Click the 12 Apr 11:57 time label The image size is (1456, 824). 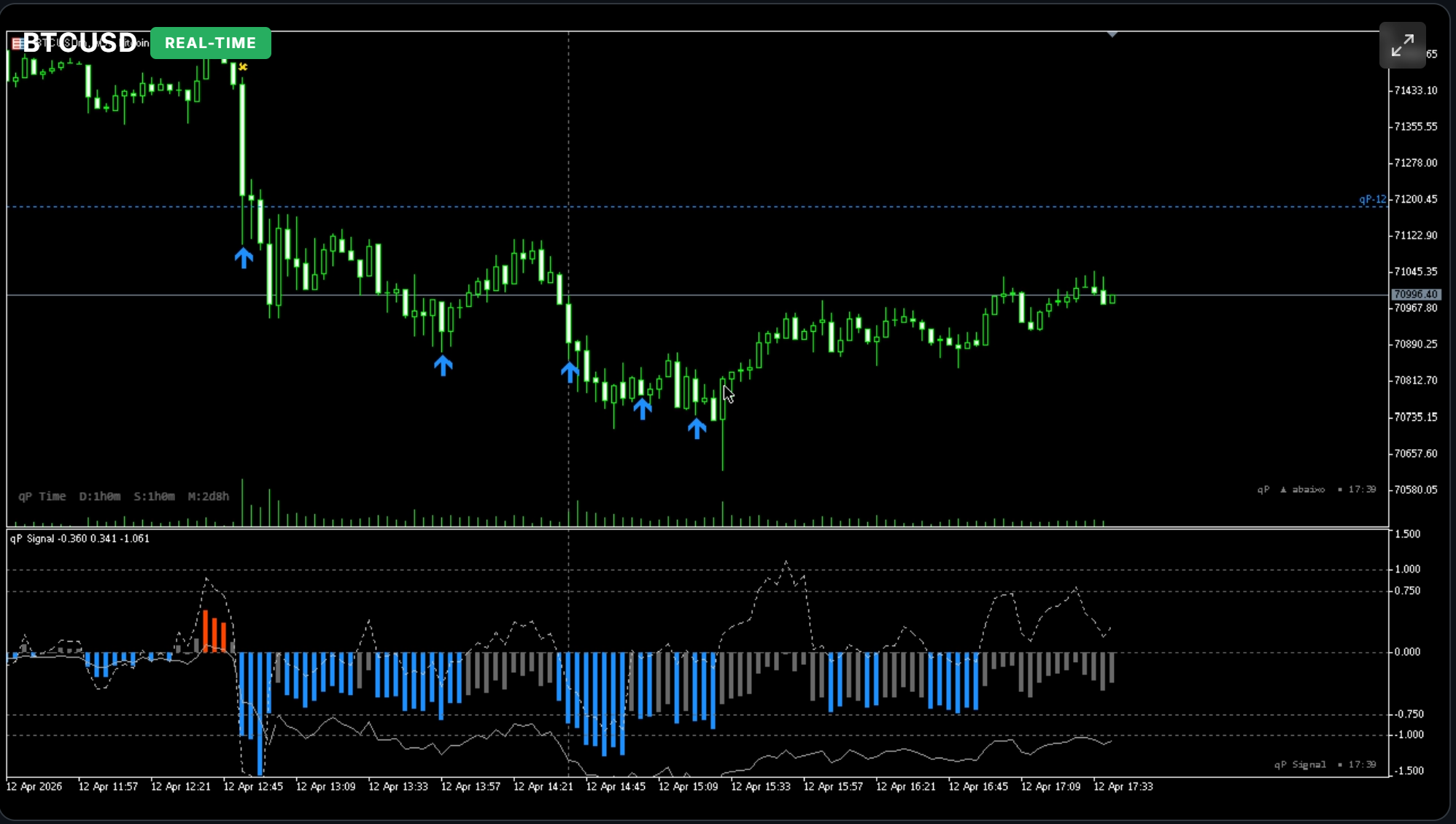108,787
